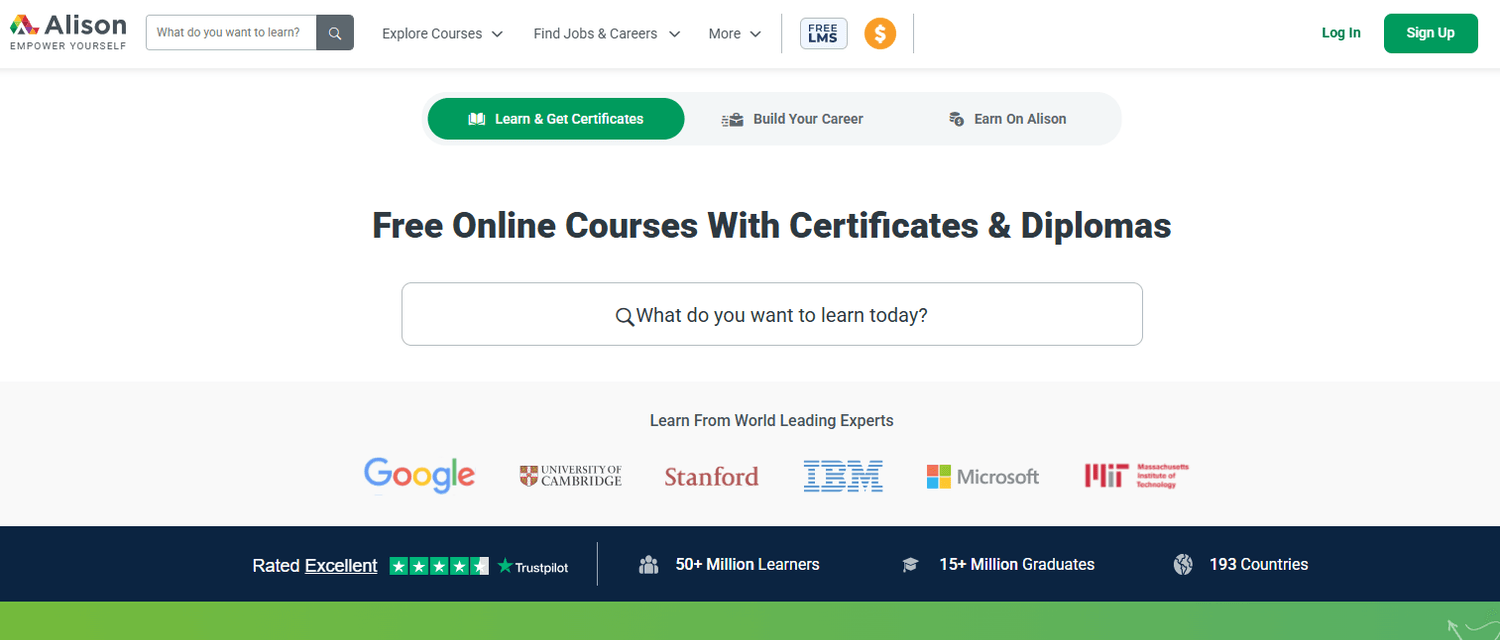1500x640 pixels.
Task: Click the Log In link
Action: (x=1340, y=33)
